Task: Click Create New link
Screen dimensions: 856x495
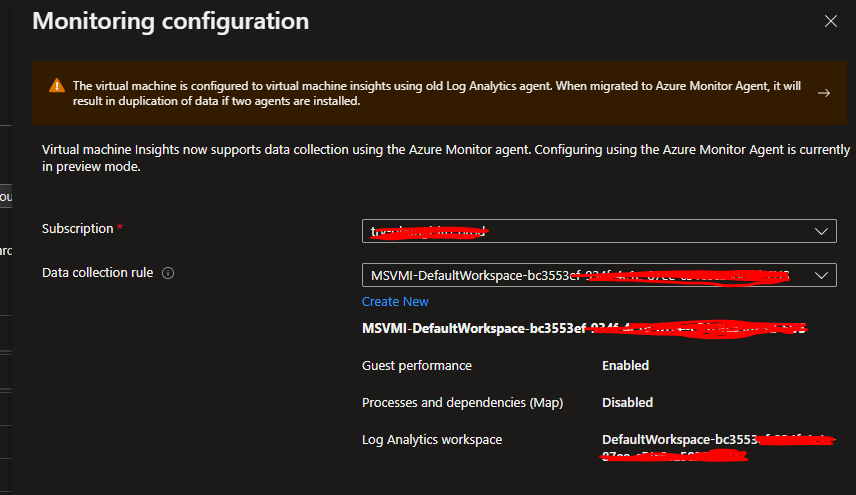Action: (395, 302)
